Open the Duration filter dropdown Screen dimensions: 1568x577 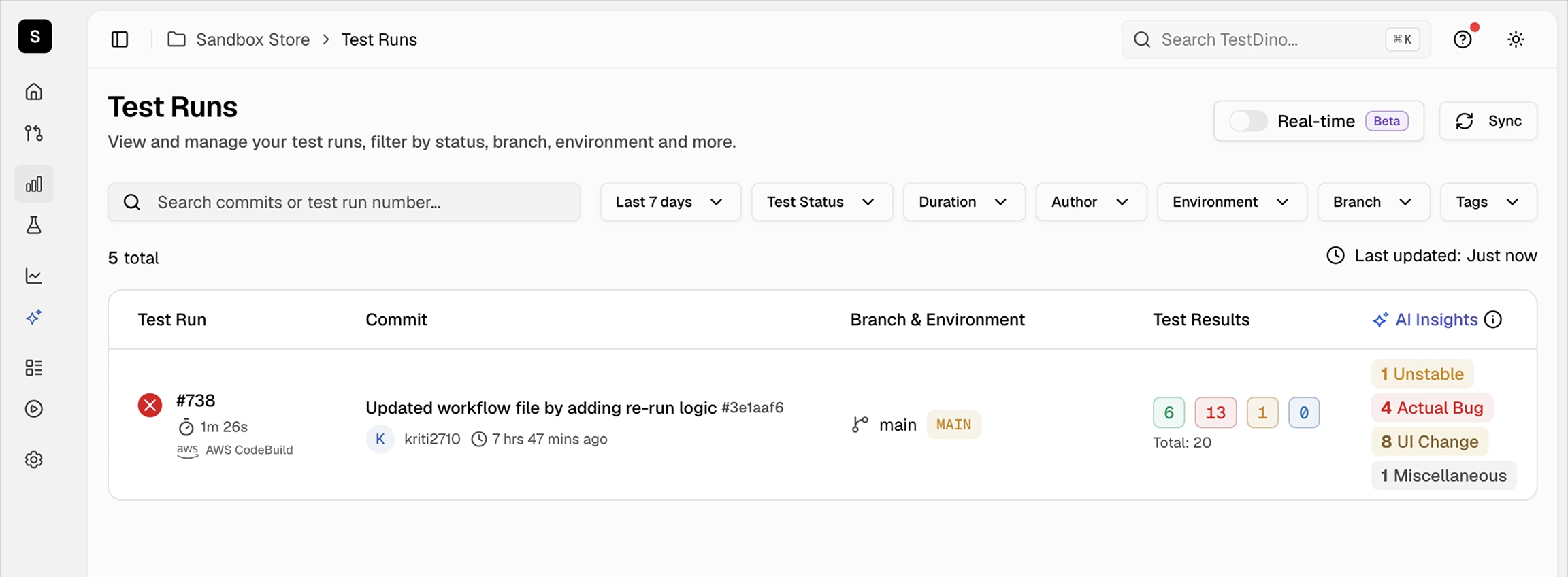(x=964, y=202)
